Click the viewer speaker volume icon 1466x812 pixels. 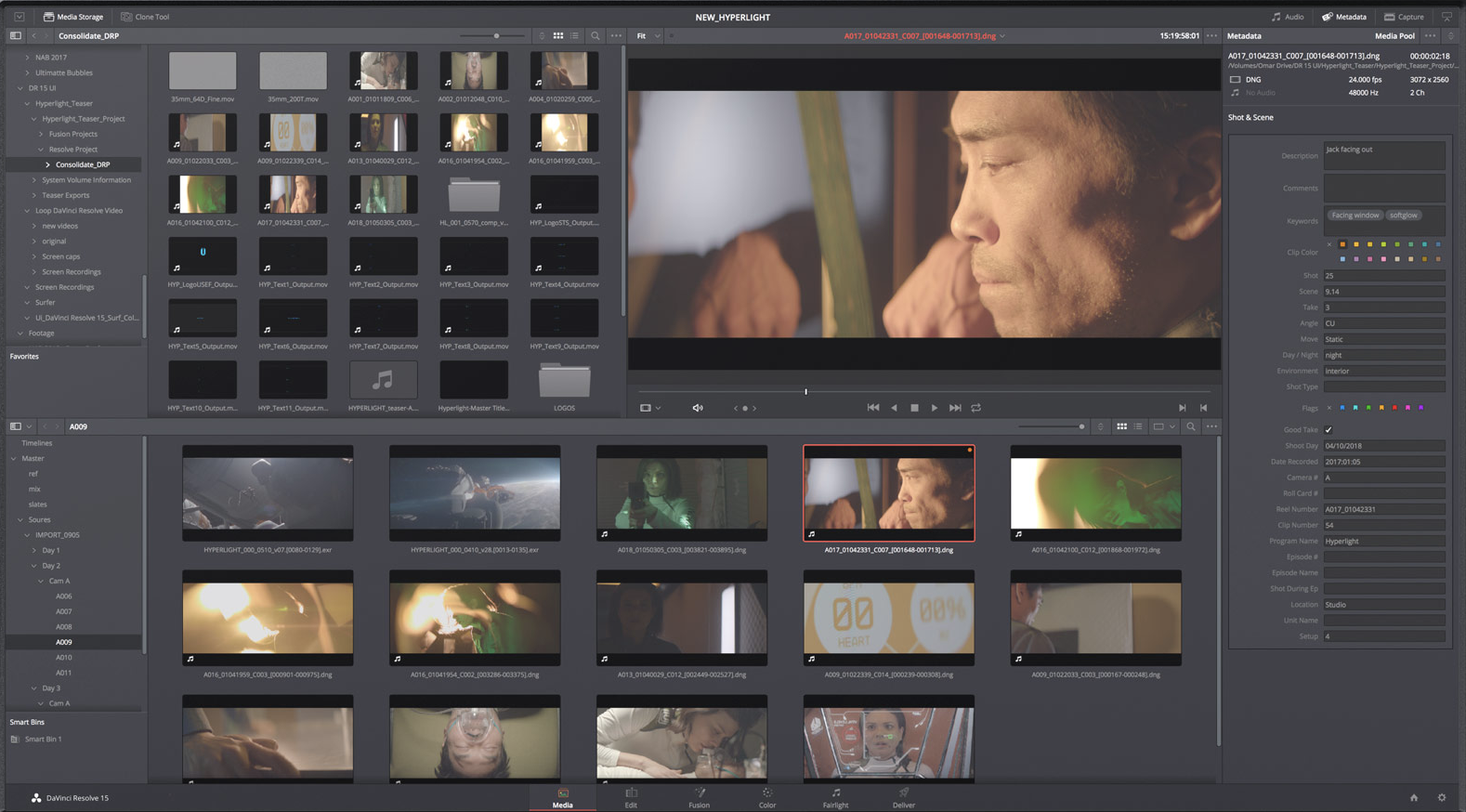pyautogui.click(x=698, y=408)
